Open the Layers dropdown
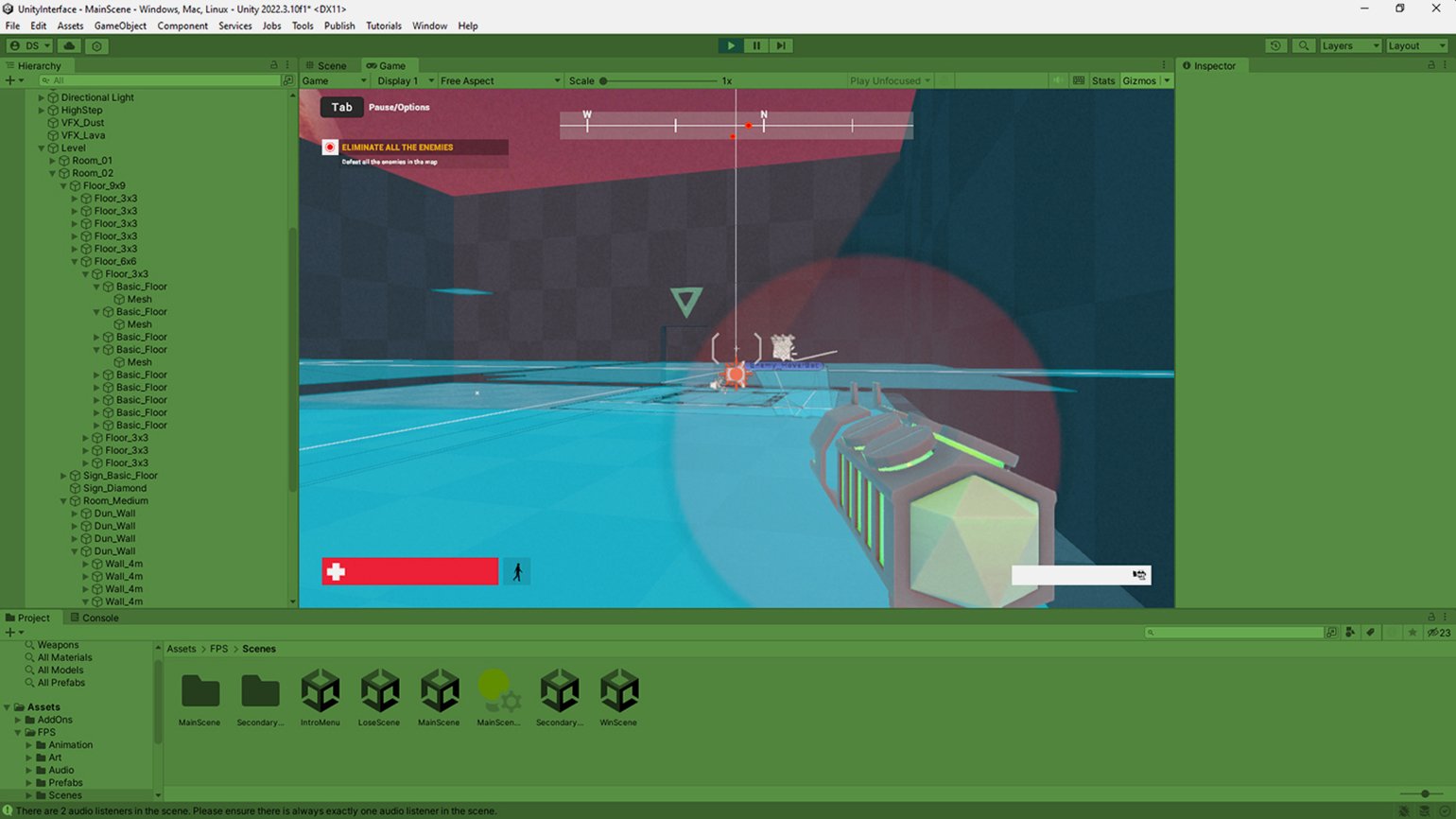Viewport: 1456px width, 819px height. click(x=1349, y=45)
